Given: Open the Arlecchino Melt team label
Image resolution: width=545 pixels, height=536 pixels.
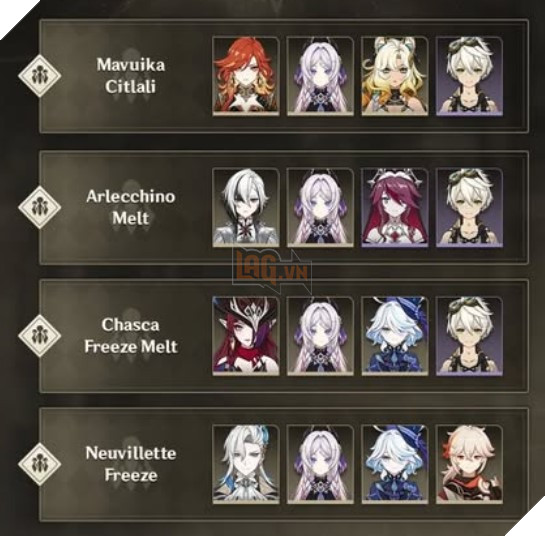Looking at the screenshot, I should [131, 207].
